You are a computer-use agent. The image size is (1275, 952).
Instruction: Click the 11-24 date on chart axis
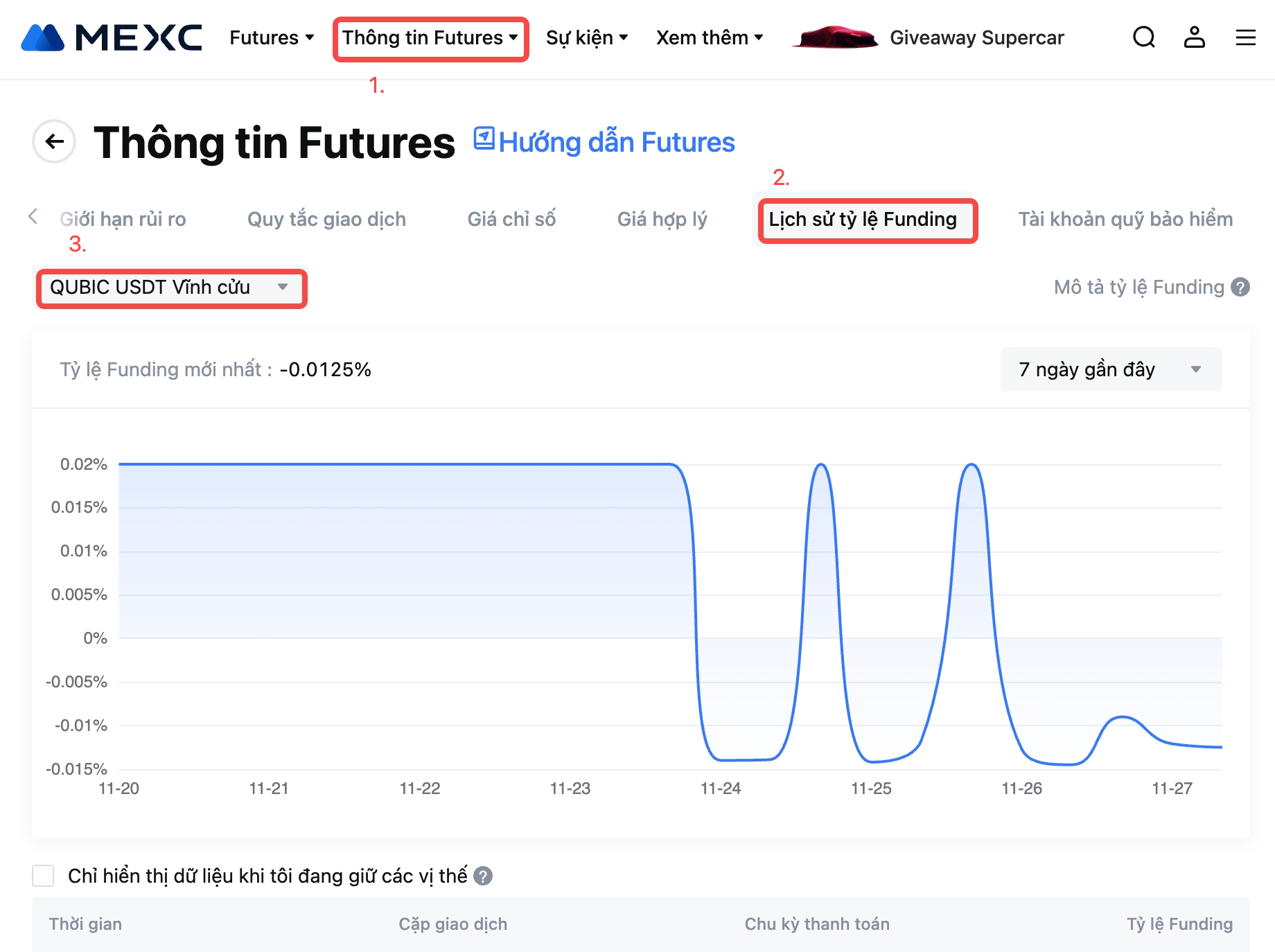tap(720, 788)
